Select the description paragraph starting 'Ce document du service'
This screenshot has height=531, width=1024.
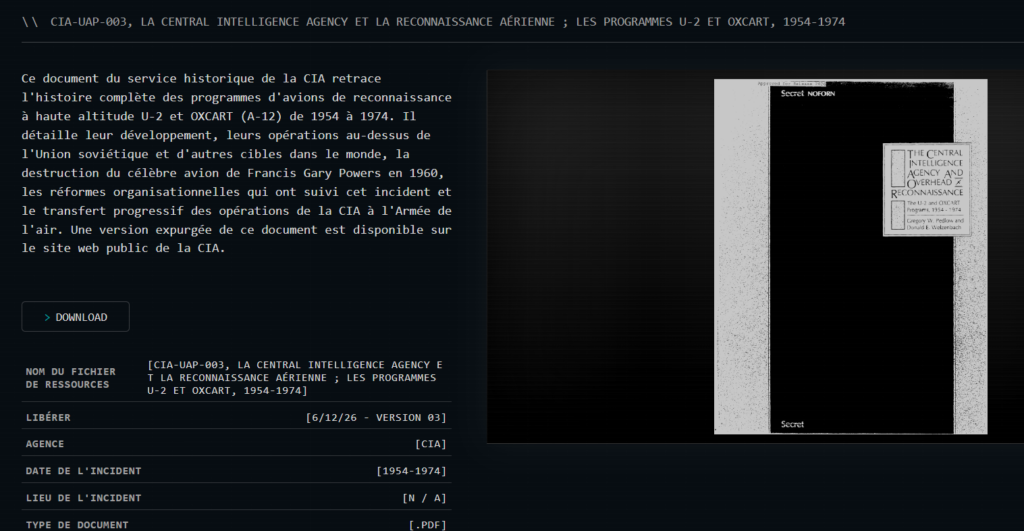coord(236,163)
